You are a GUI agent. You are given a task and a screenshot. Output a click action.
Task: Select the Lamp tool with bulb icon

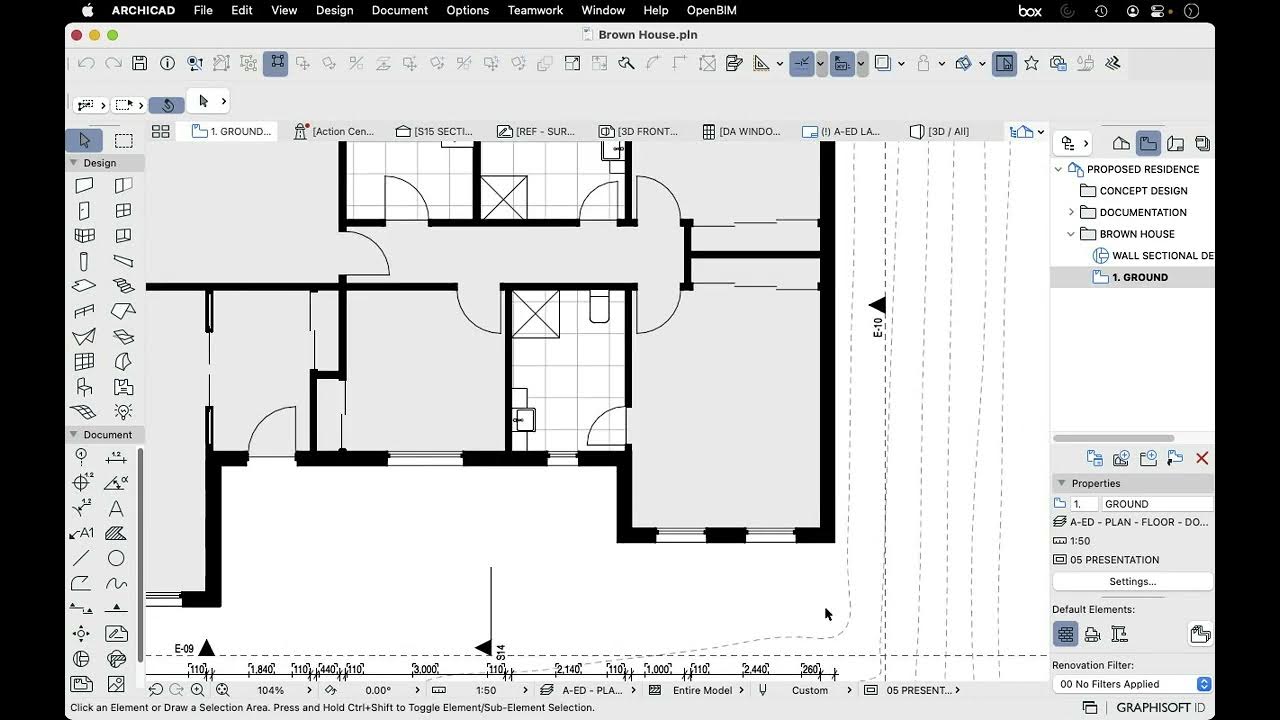tap(123, 412)
